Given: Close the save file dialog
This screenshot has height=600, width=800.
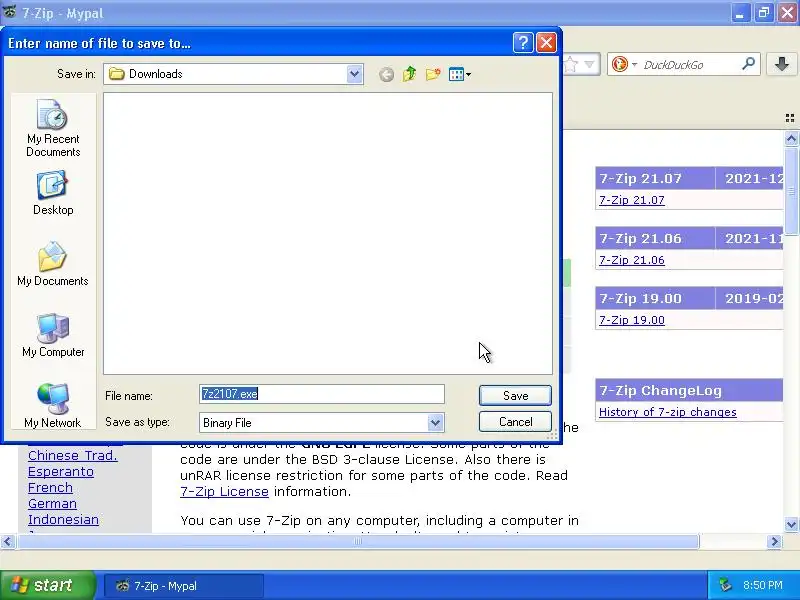Looking at the screenshot, I should click(x=546, y=43).
